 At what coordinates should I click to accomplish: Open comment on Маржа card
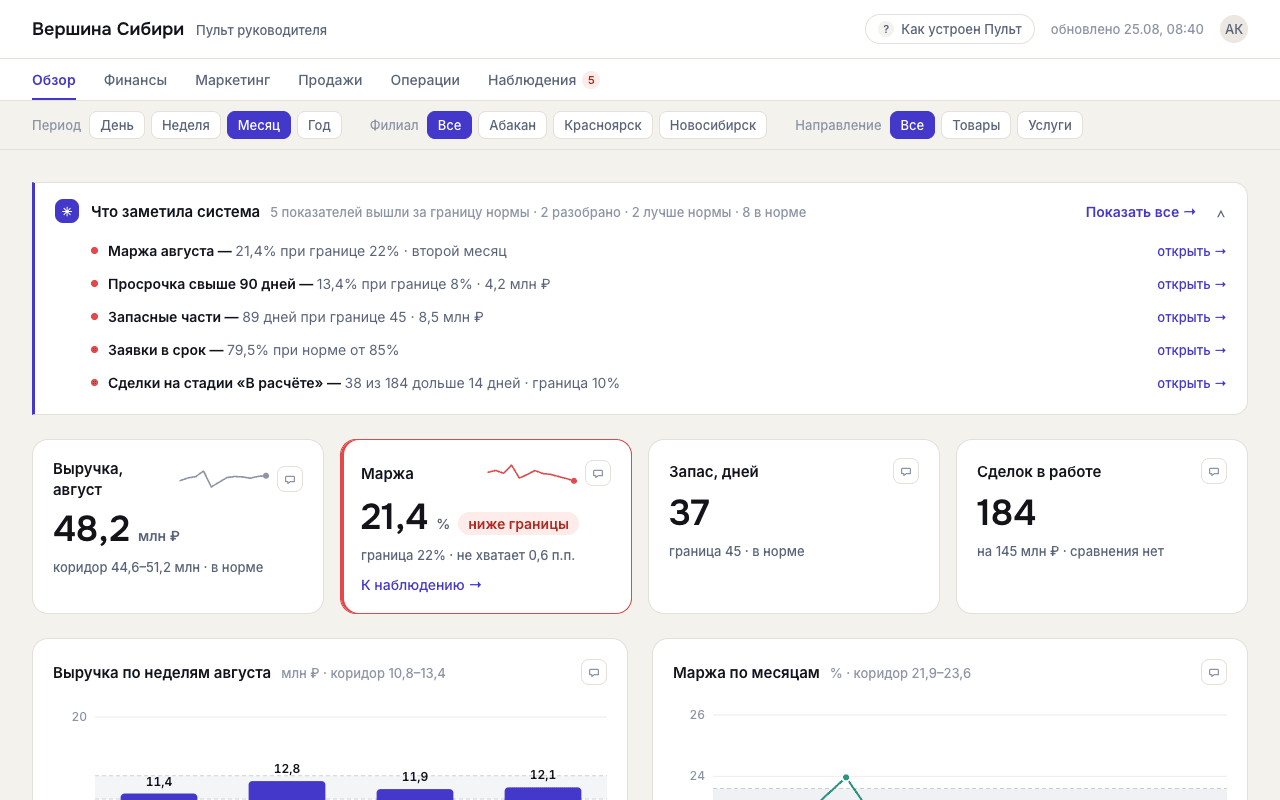598,473
